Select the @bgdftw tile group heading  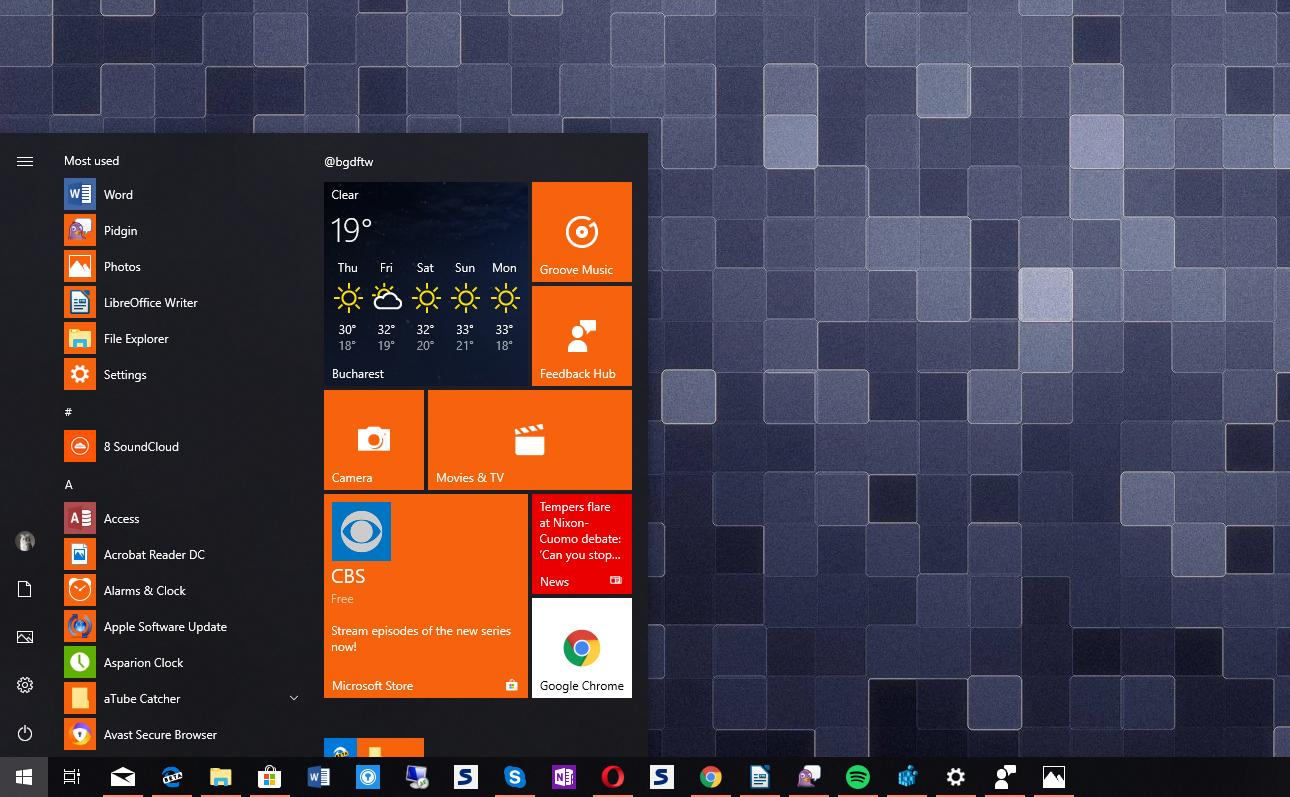point(349,162)
